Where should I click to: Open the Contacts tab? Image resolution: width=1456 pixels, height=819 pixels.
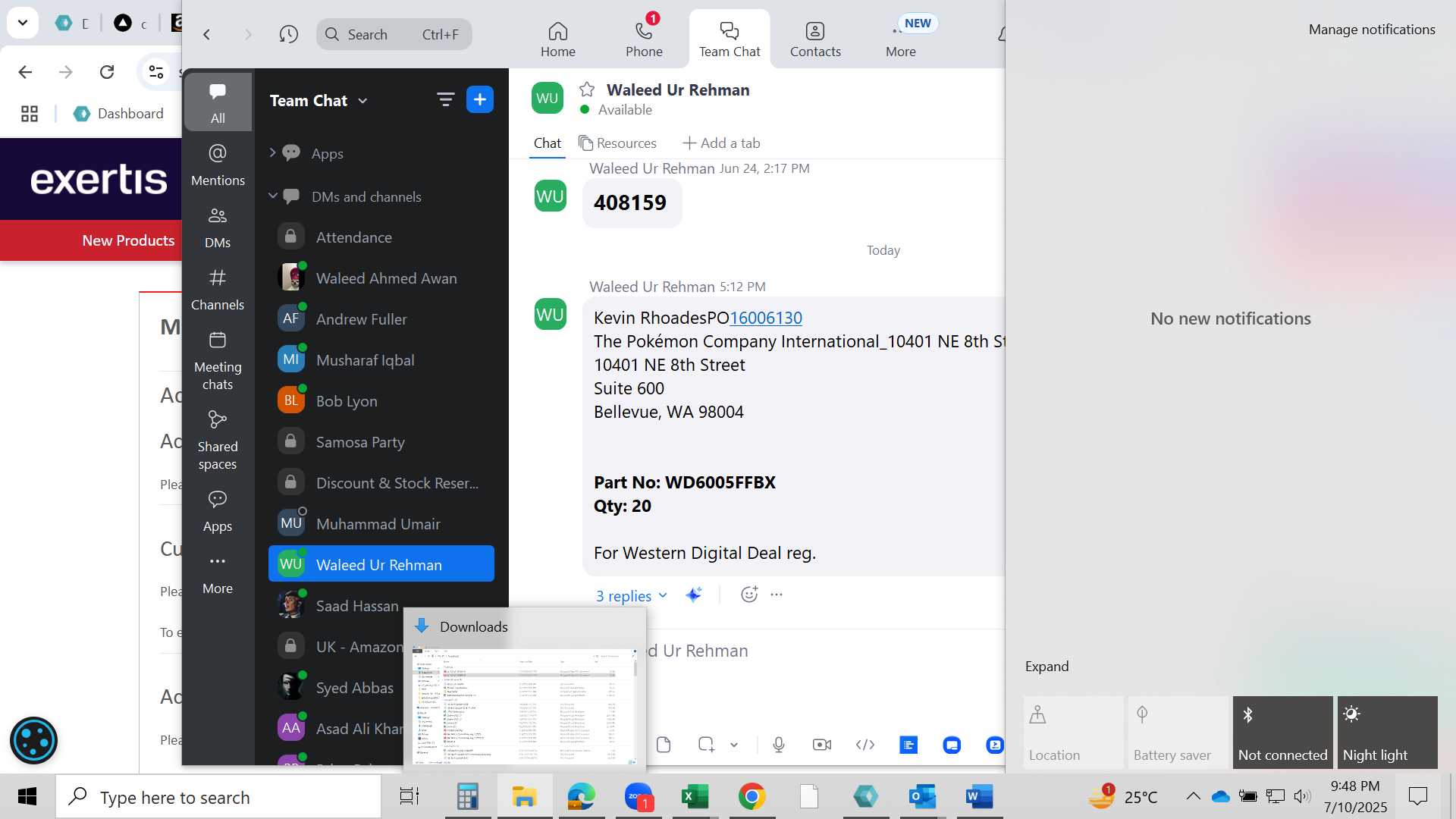coord(815,39)
